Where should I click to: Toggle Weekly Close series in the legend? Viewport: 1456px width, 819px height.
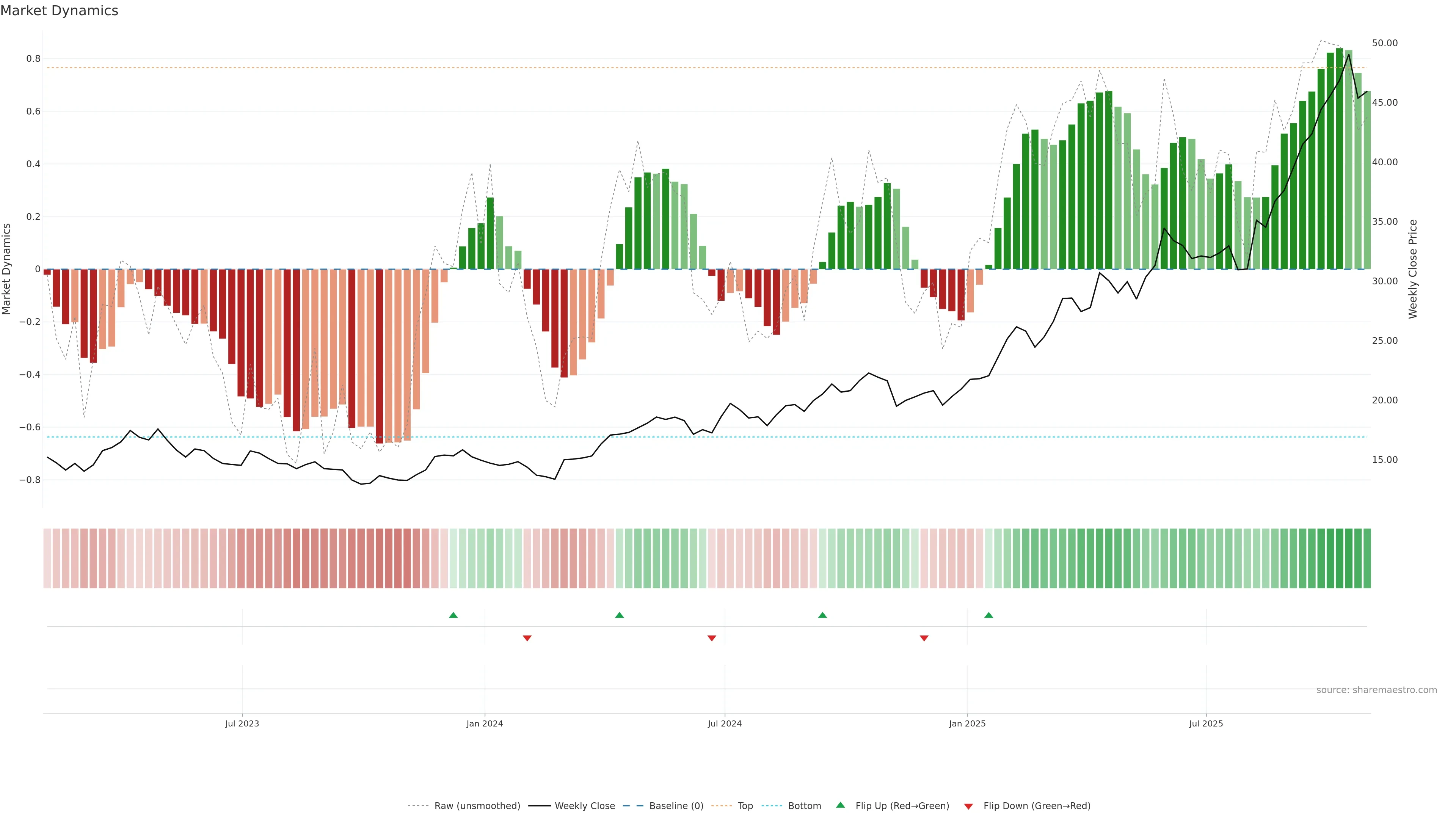coord(584,806)
